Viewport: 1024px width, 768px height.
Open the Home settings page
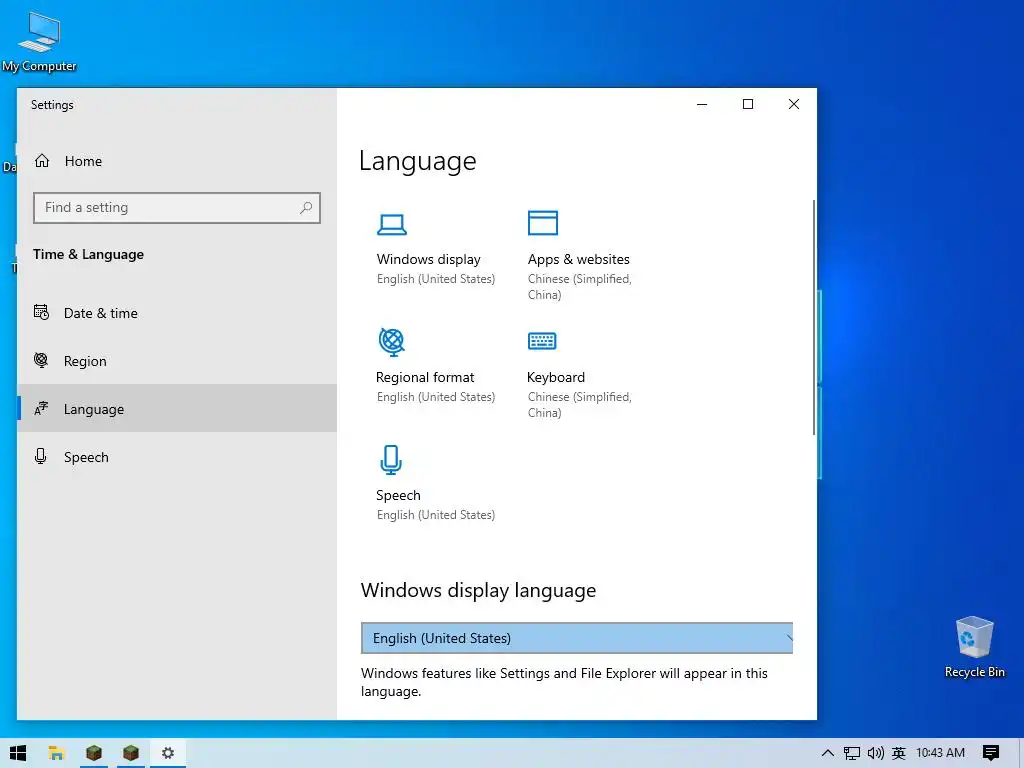(x=176, y=161)
